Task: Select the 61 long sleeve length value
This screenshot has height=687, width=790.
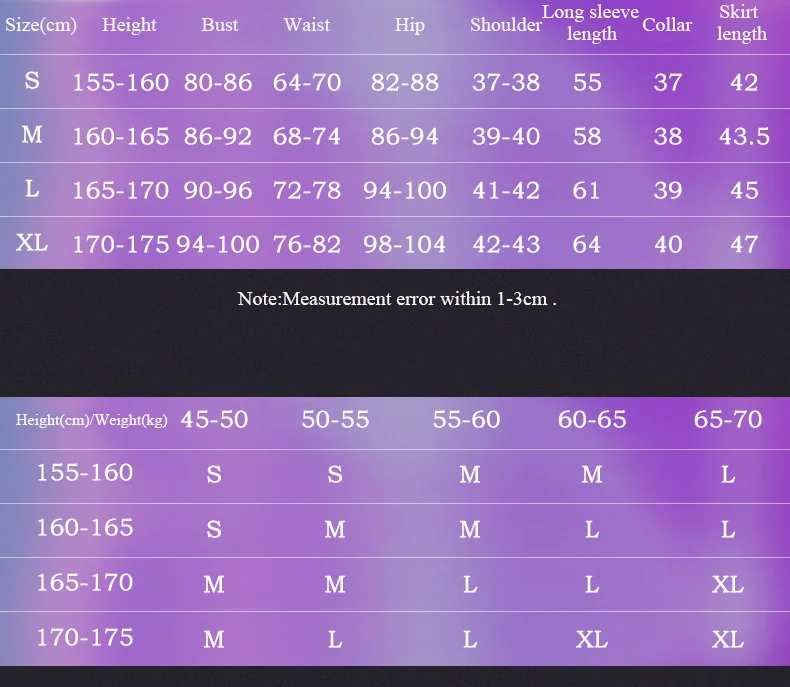Action: point(586,190)
